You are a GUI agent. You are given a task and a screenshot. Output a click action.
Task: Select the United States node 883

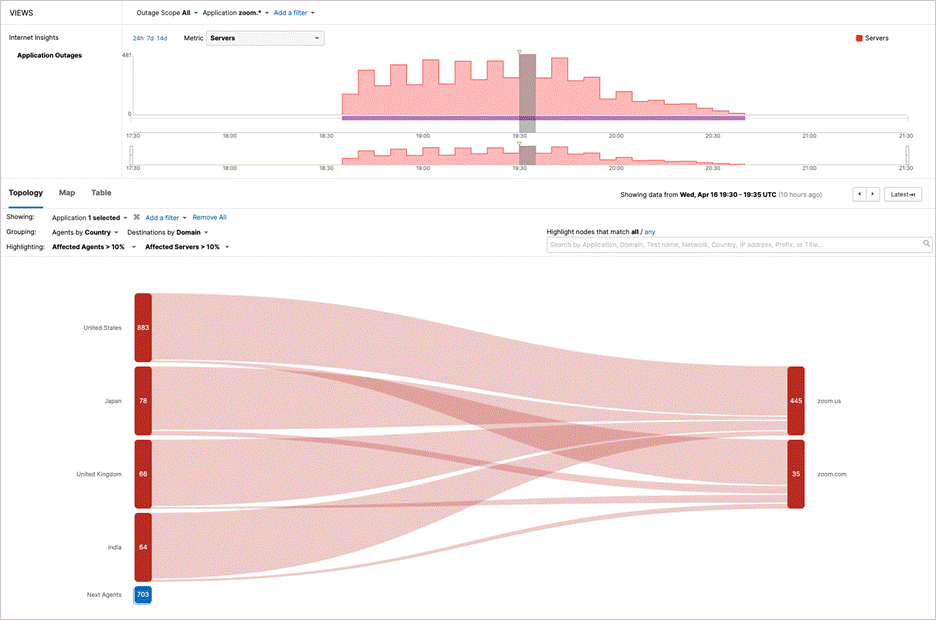point(143,327)
